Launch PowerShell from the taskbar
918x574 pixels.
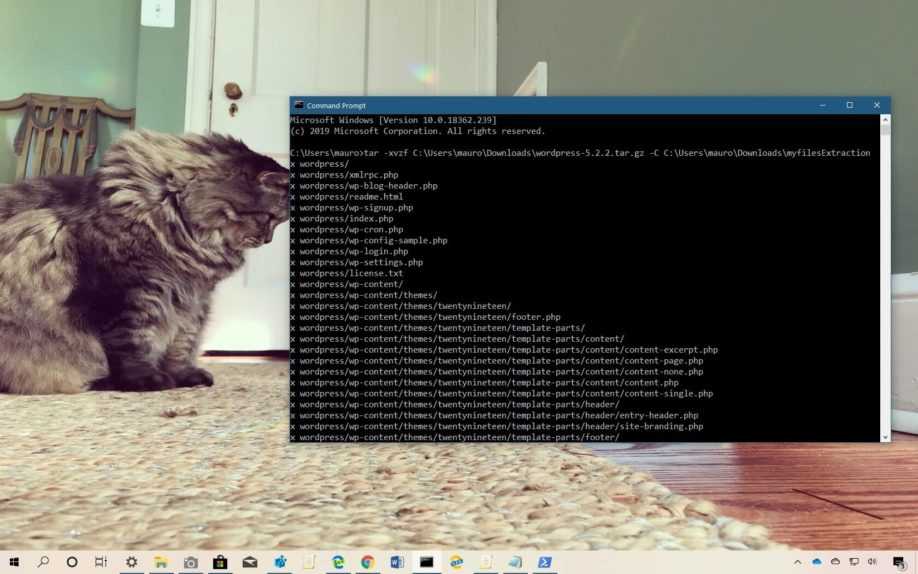coord(544,562)
